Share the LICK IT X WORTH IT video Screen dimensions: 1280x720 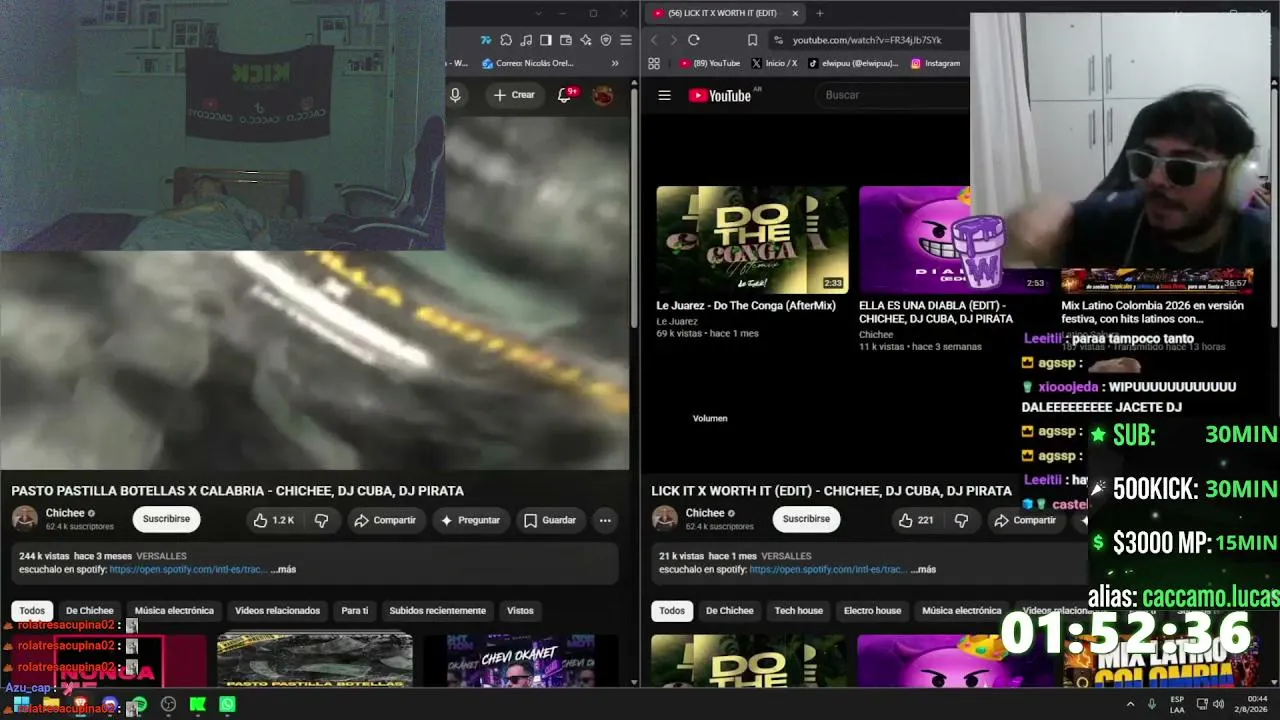(1025, 520)
